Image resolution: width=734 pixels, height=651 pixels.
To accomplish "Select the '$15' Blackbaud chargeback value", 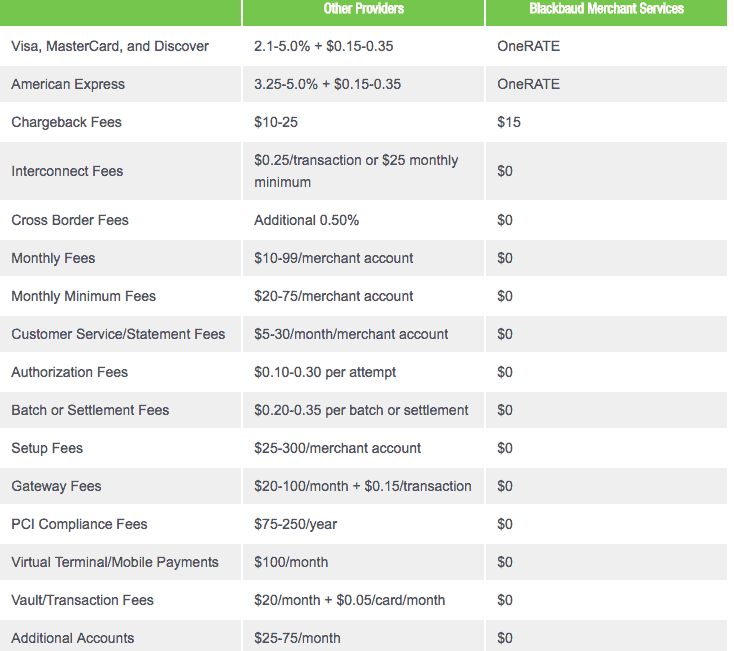I will (x=509, y=122).
